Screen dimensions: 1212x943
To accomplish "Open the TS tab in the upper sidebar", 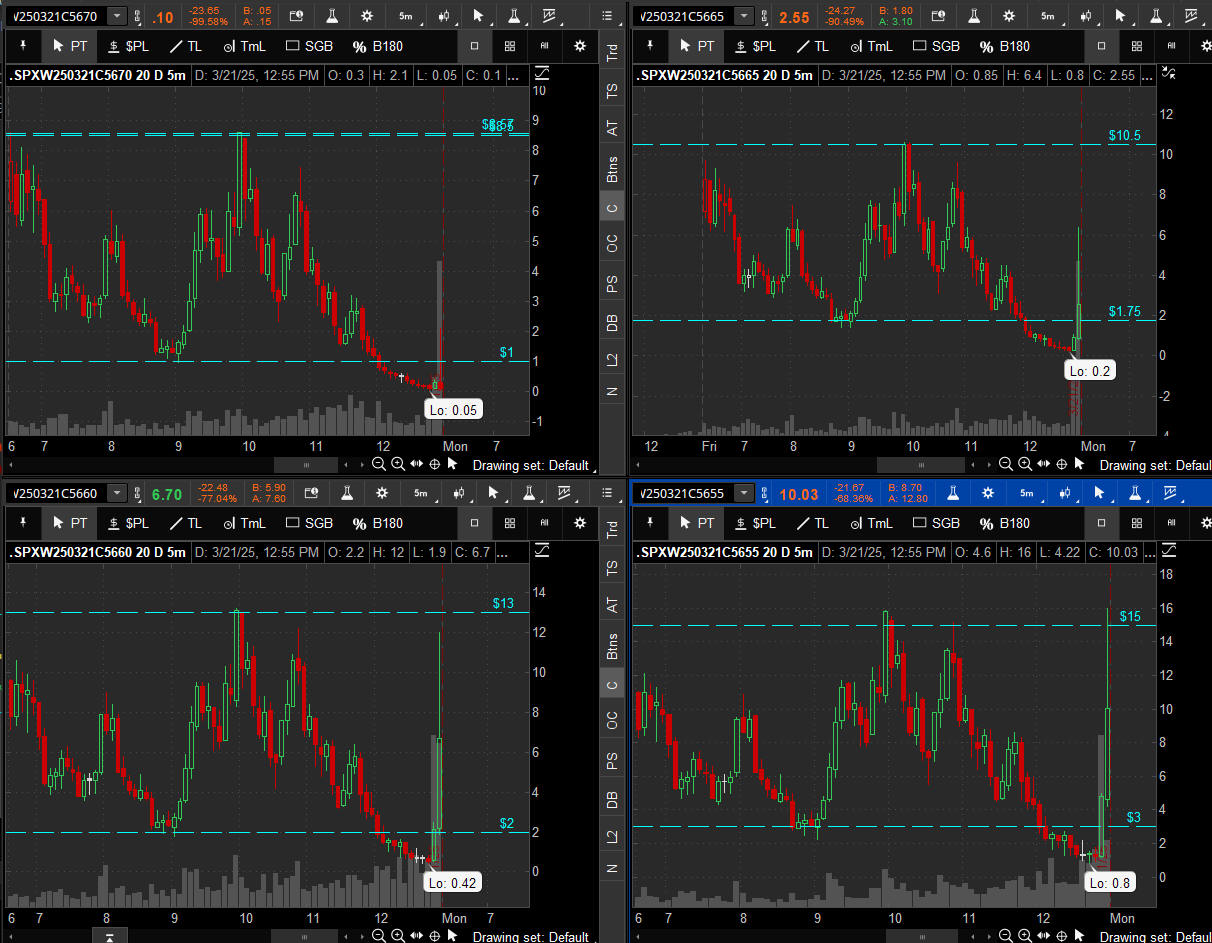I will click(612, 90).
